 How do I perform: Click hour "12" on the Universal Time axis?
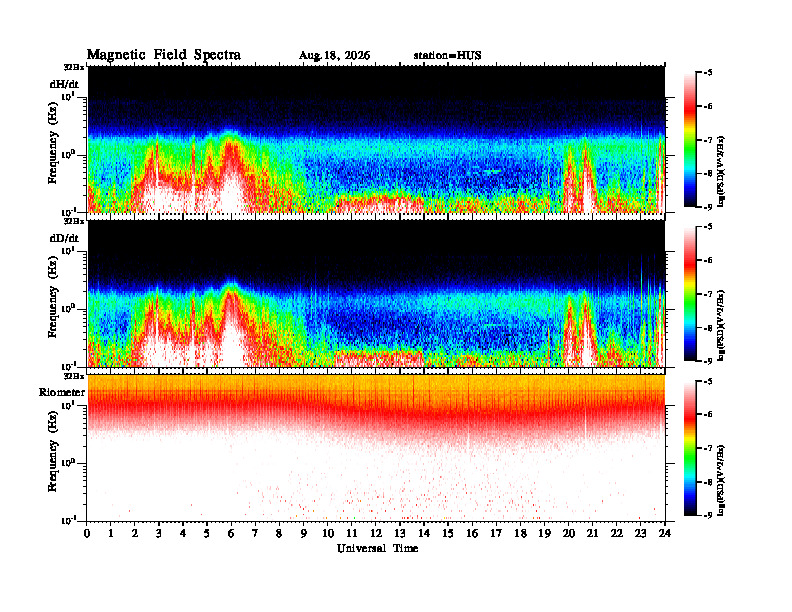click(x=376, y=533)
